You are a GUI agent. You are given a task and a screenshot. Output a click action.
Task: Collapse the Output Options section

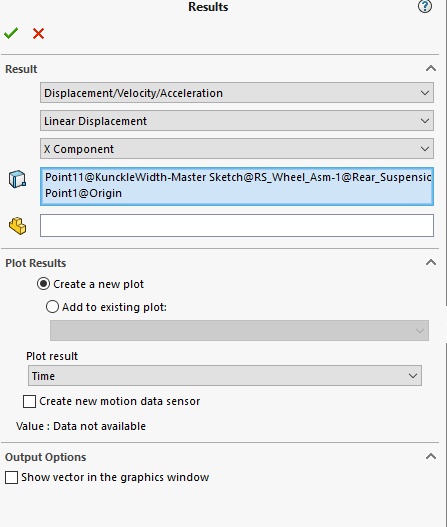click(x=431, y=456)
